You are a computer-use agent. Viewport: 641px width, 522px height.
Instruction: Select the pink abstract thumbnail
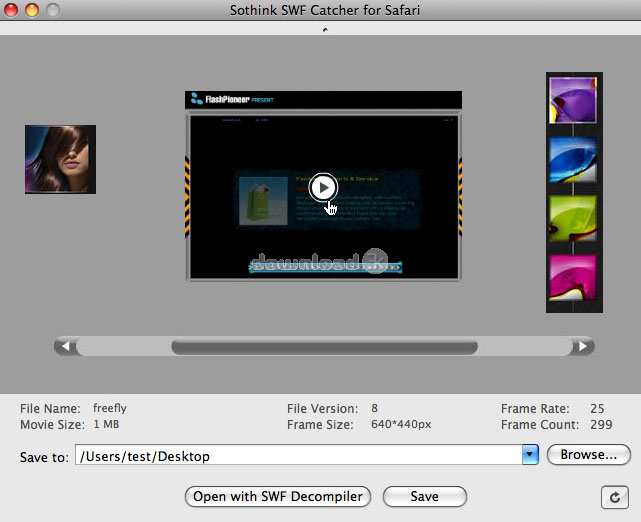573,278
